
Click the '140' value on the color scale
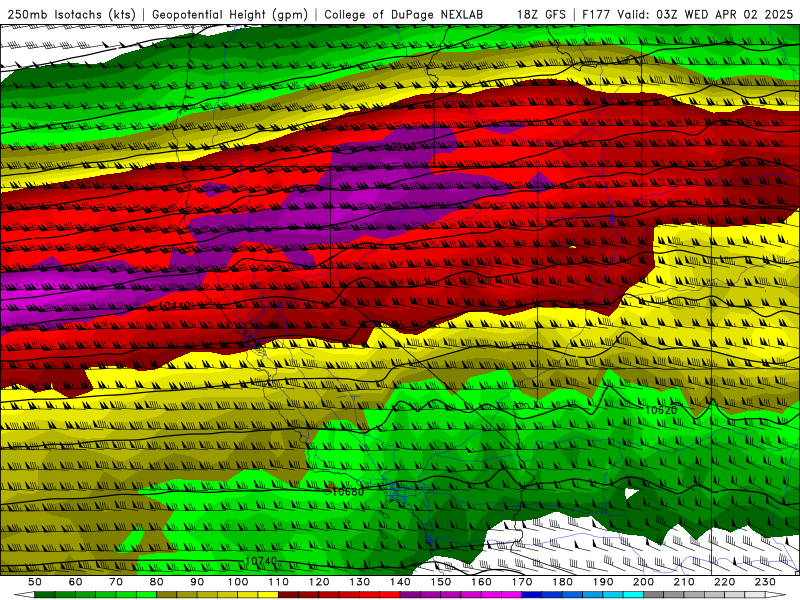point(400,582)
